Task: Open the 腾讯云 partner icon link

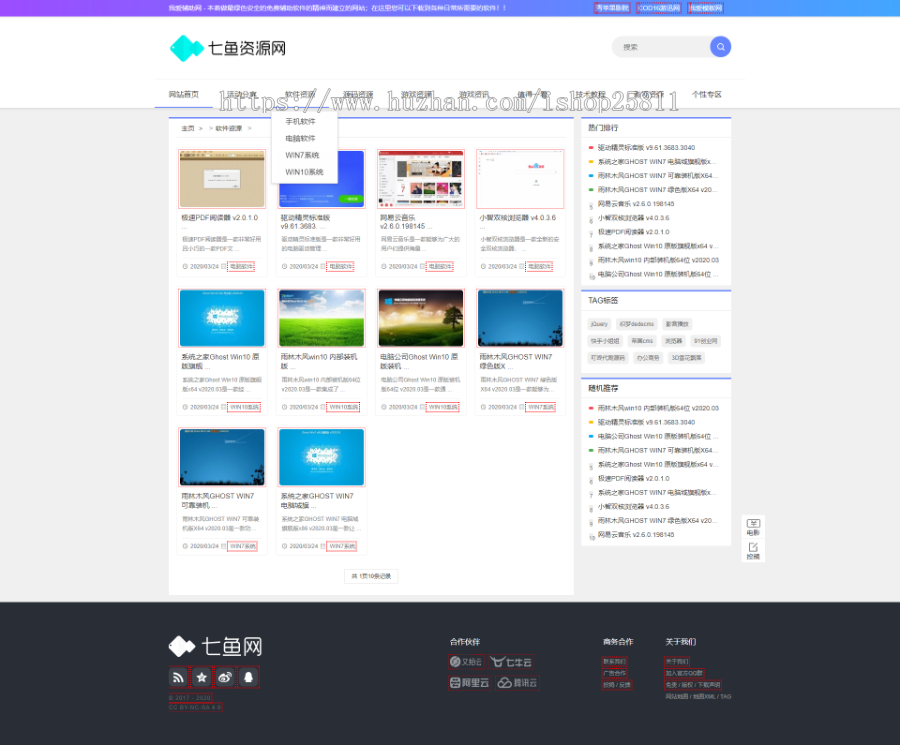Action: (x=517, y=683)
